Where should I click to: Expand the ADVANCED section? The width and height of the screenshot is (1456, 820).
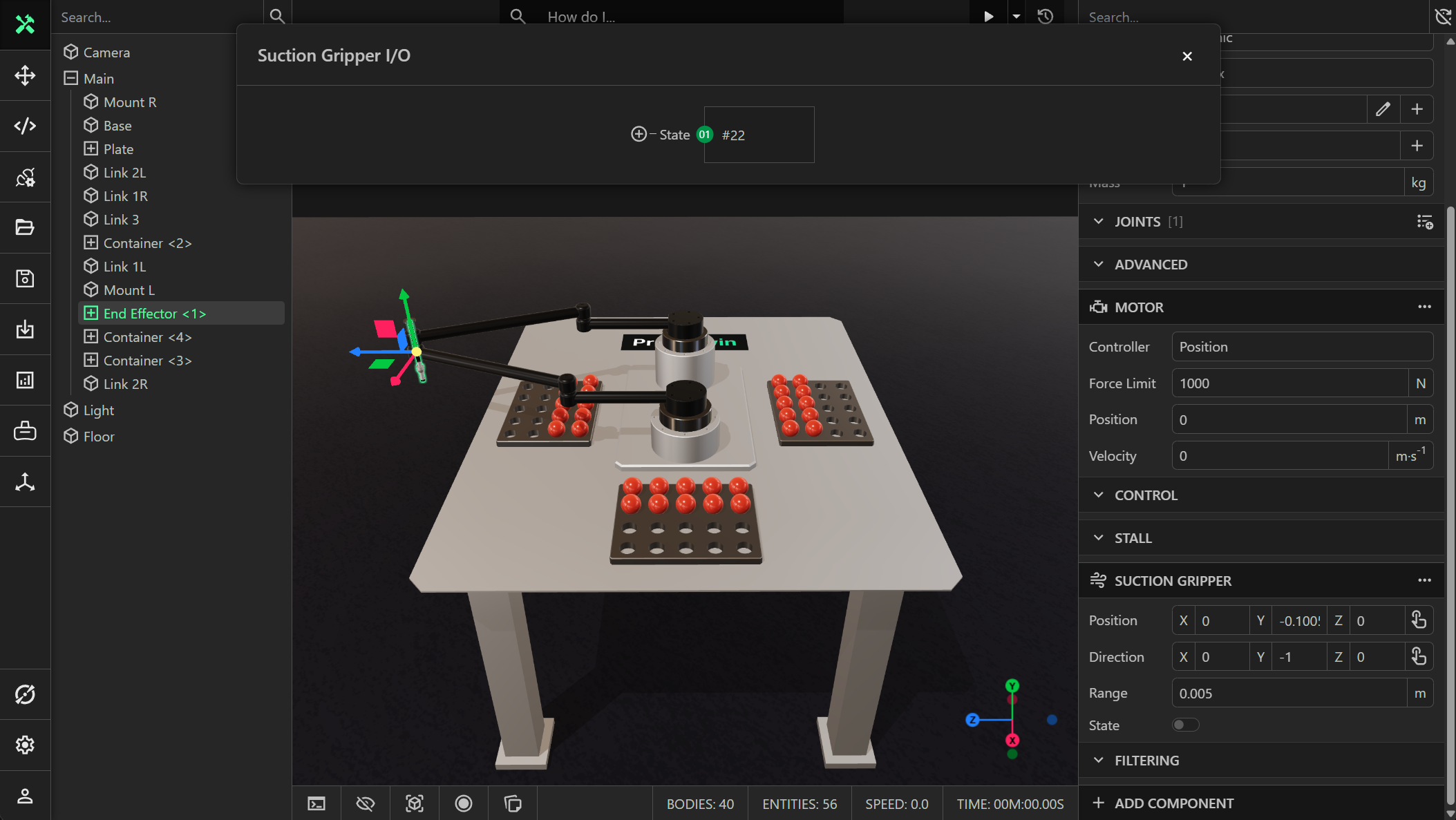(1151, 265)
